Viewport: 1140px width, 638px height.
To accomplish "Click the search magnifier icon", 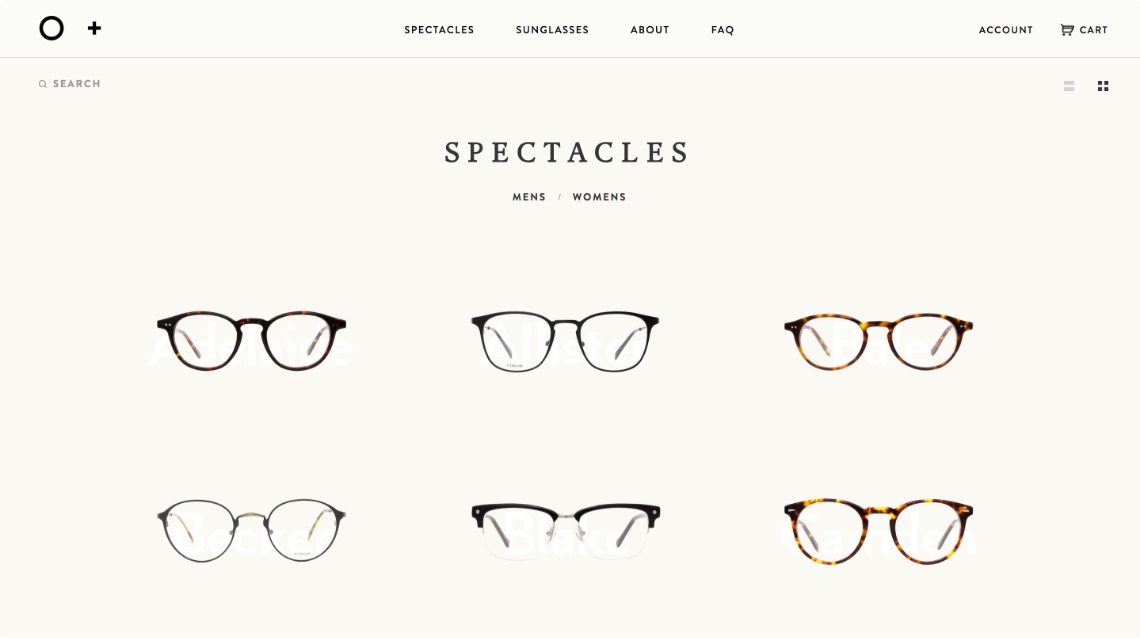I will (43, 84).
